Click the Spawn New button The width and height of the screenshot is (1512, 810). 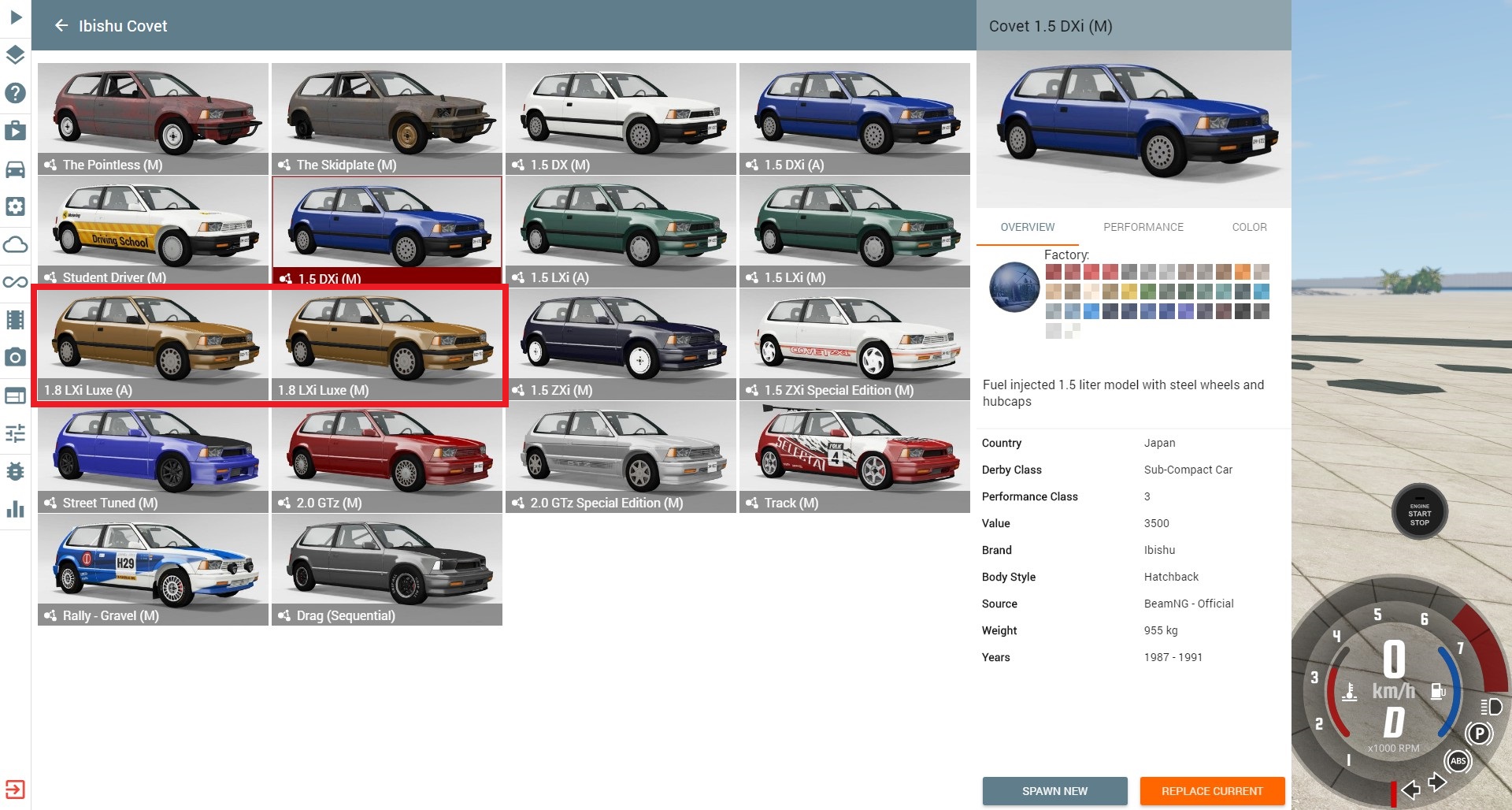click(1055, 791)
